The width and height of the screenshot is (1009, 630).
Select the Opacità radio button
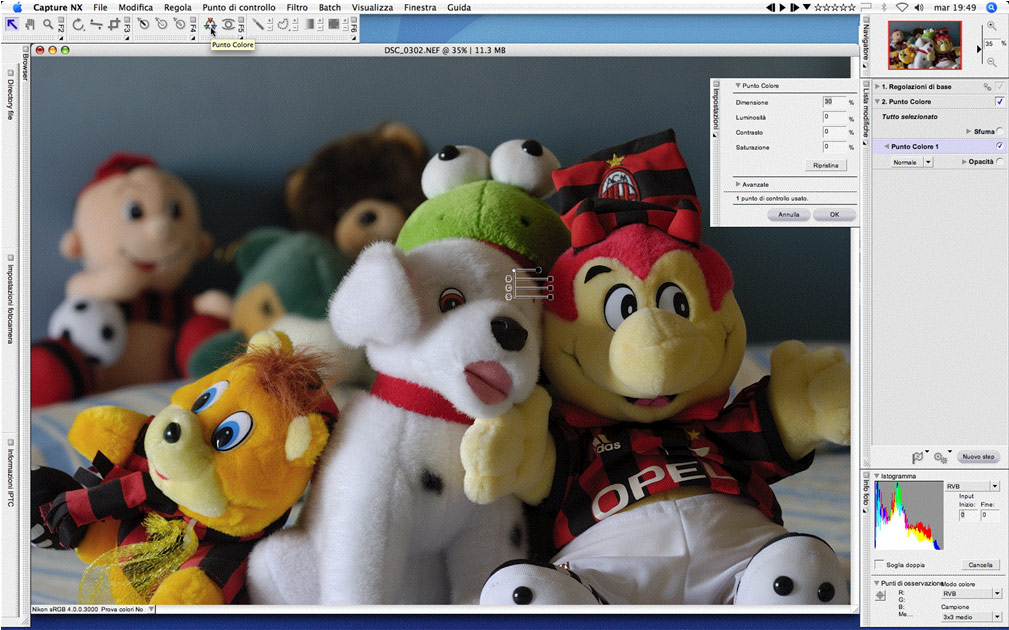click(x=999, y=162)
